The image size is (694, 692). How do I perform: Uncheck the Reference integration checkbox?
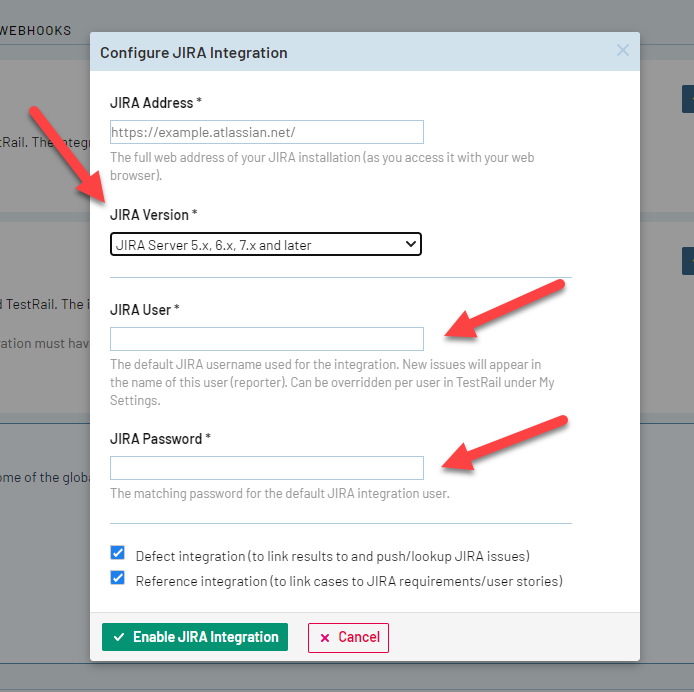118,578
